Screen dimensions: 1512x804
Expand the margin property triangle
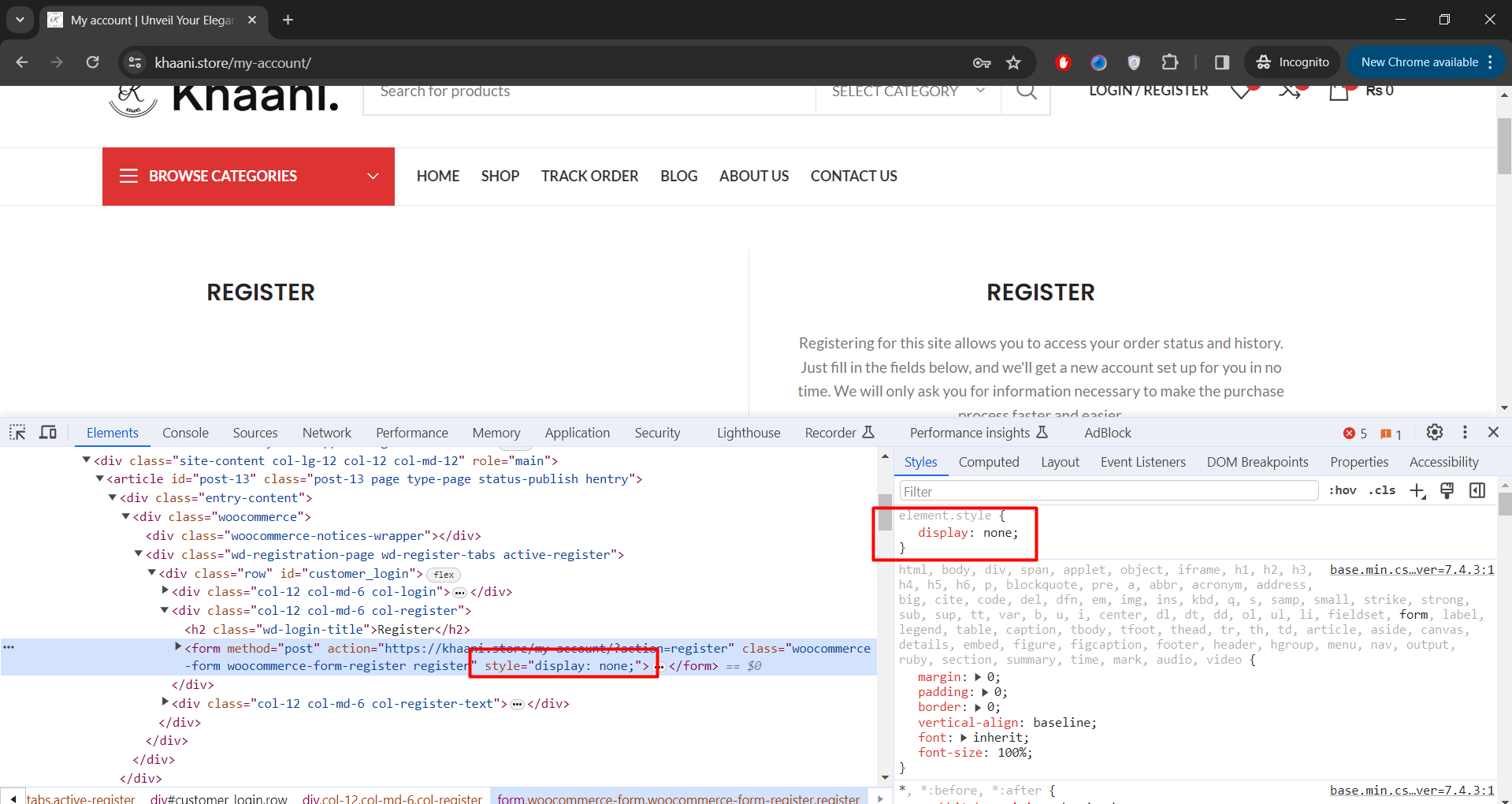pyautogui.click(x=978, y=677)
